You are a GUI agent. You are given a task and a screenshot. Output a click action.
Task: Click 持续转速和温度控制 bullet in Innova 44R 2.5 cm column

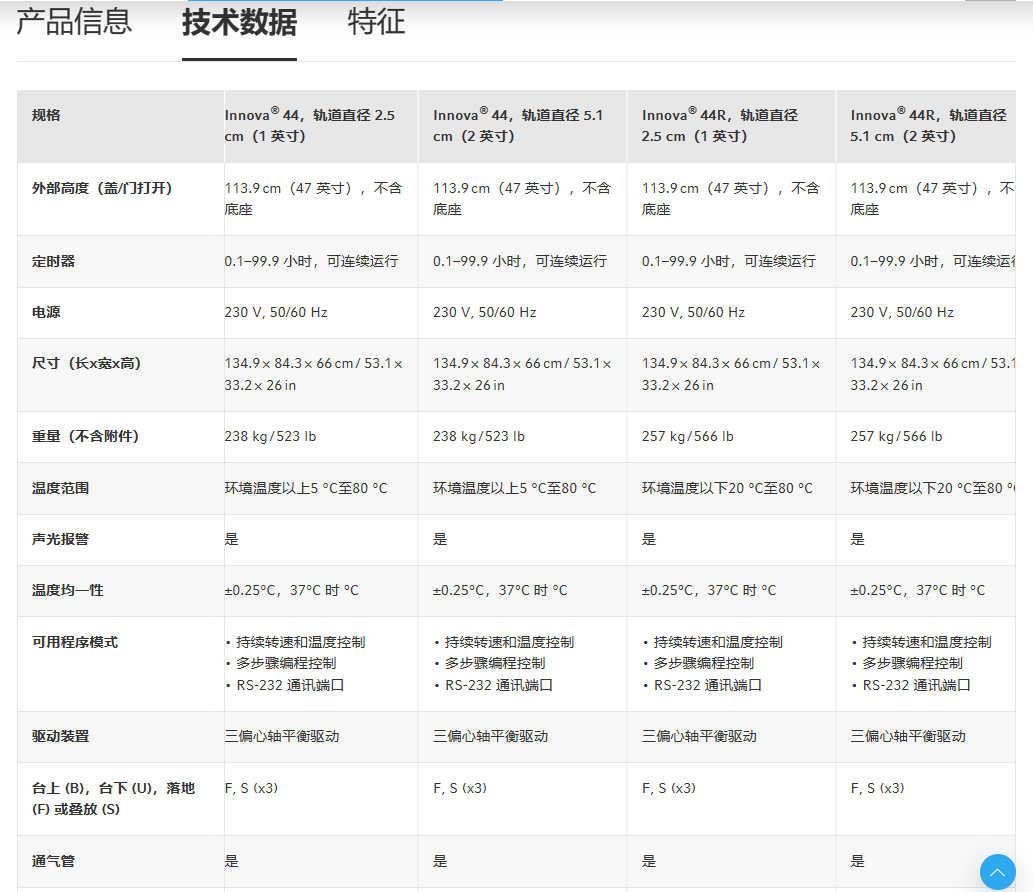(717, 642)
